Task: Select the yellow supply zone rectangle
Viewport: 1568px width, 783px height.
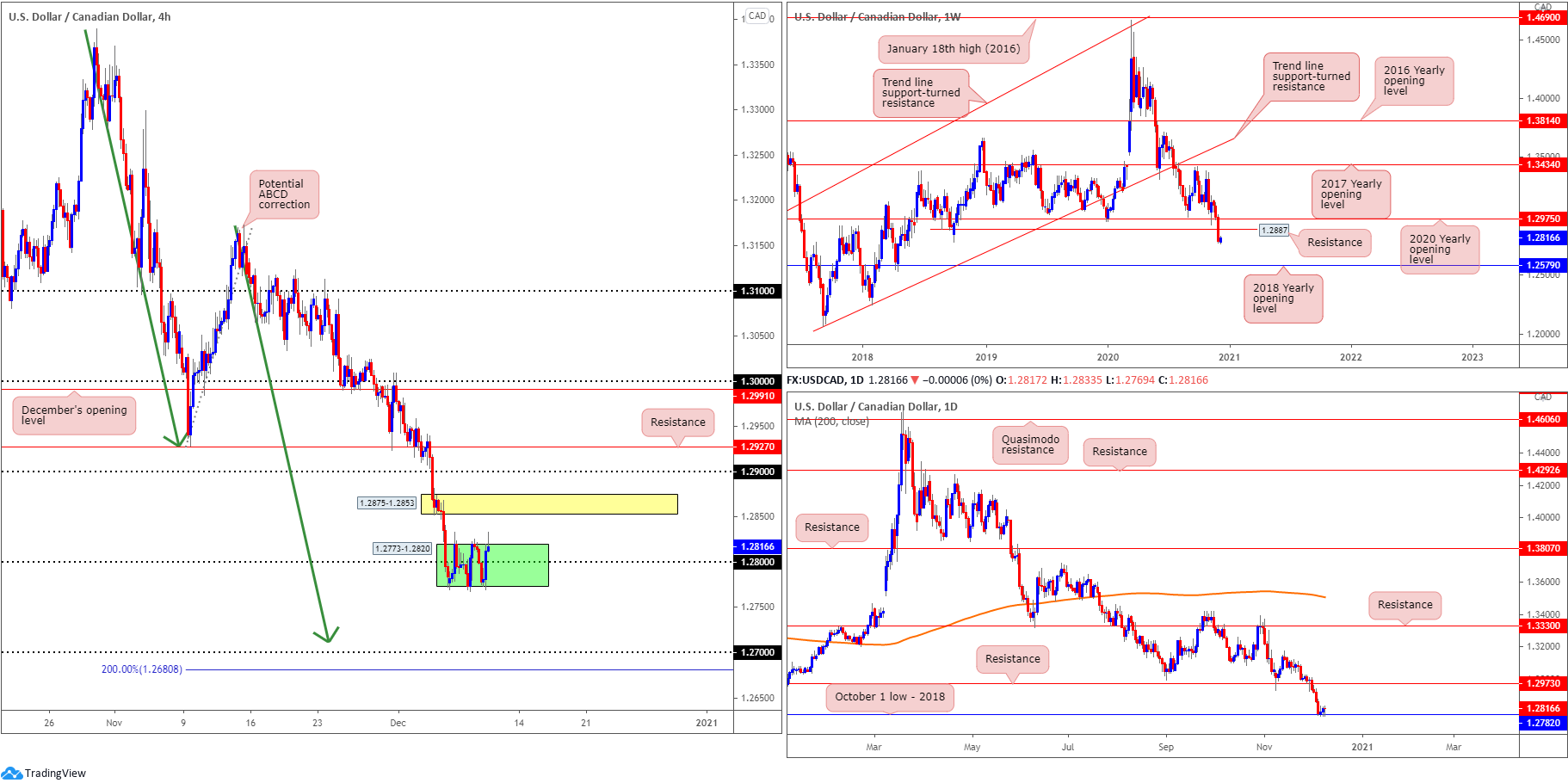Action: click(549, 504)
